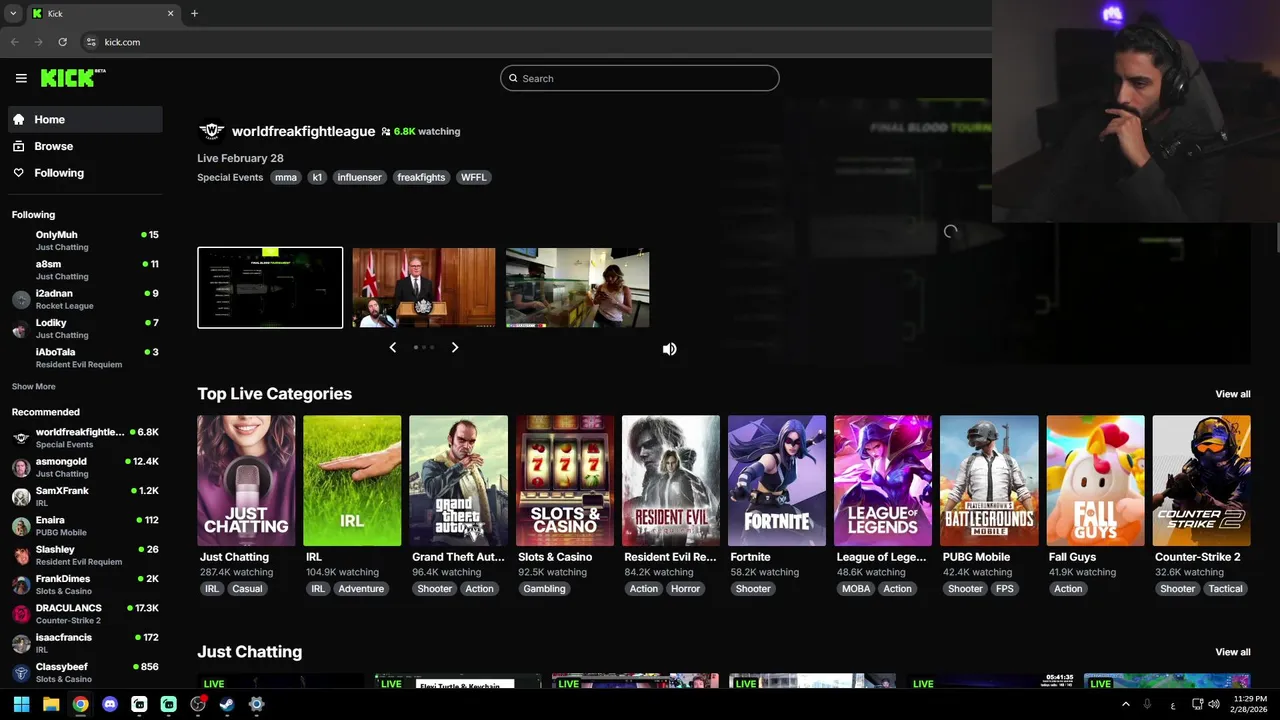
Task: Go to previous featured streams
Action: (392, 347)
